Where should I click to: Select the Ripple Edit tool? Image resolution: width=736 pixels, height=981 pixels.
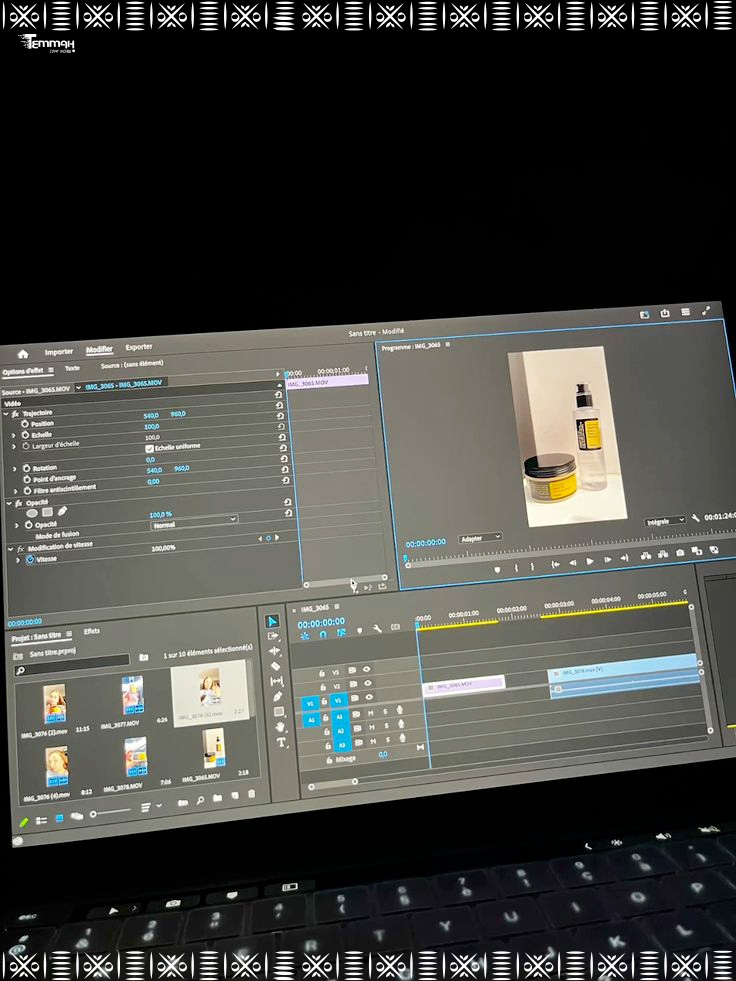(274, 651)
